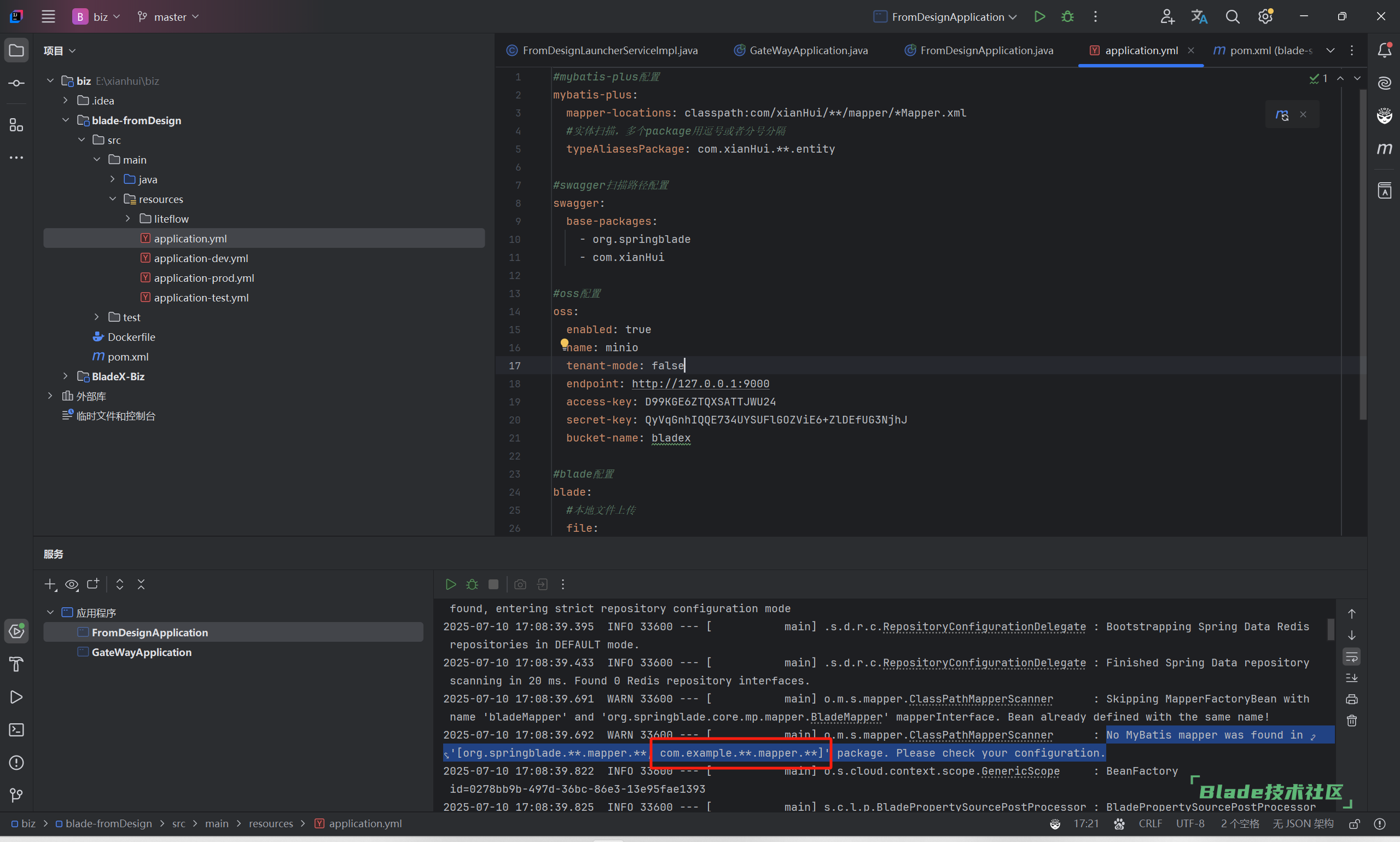
Task: Click the intention lightbulb on line 16
Action: (565, 343)
